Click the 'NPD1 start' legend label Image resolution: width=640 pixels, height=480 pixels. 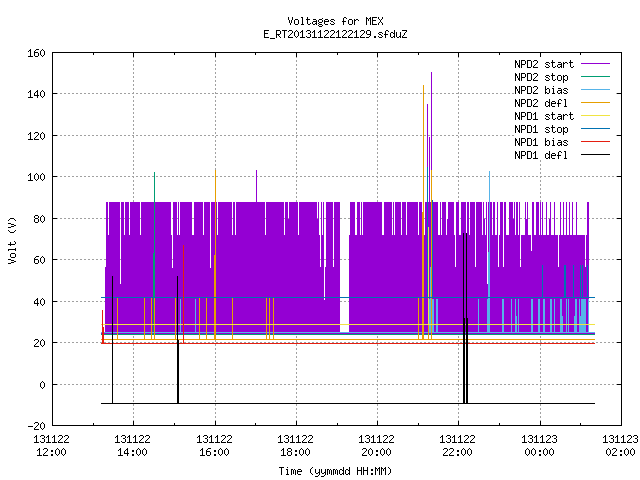544,116
